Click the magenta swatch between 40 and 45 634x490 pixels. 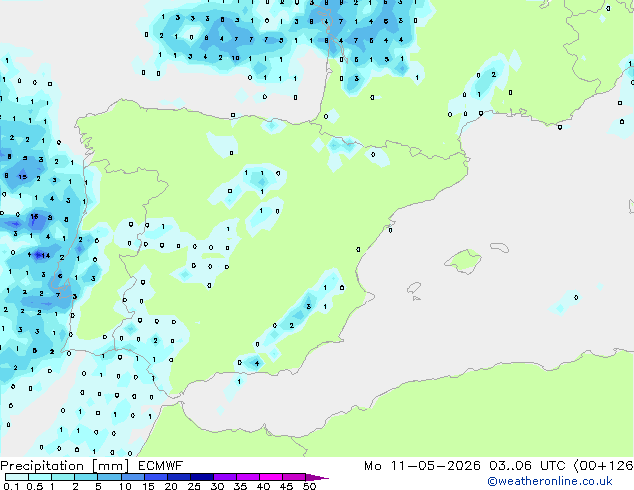(x=271, y=477)
